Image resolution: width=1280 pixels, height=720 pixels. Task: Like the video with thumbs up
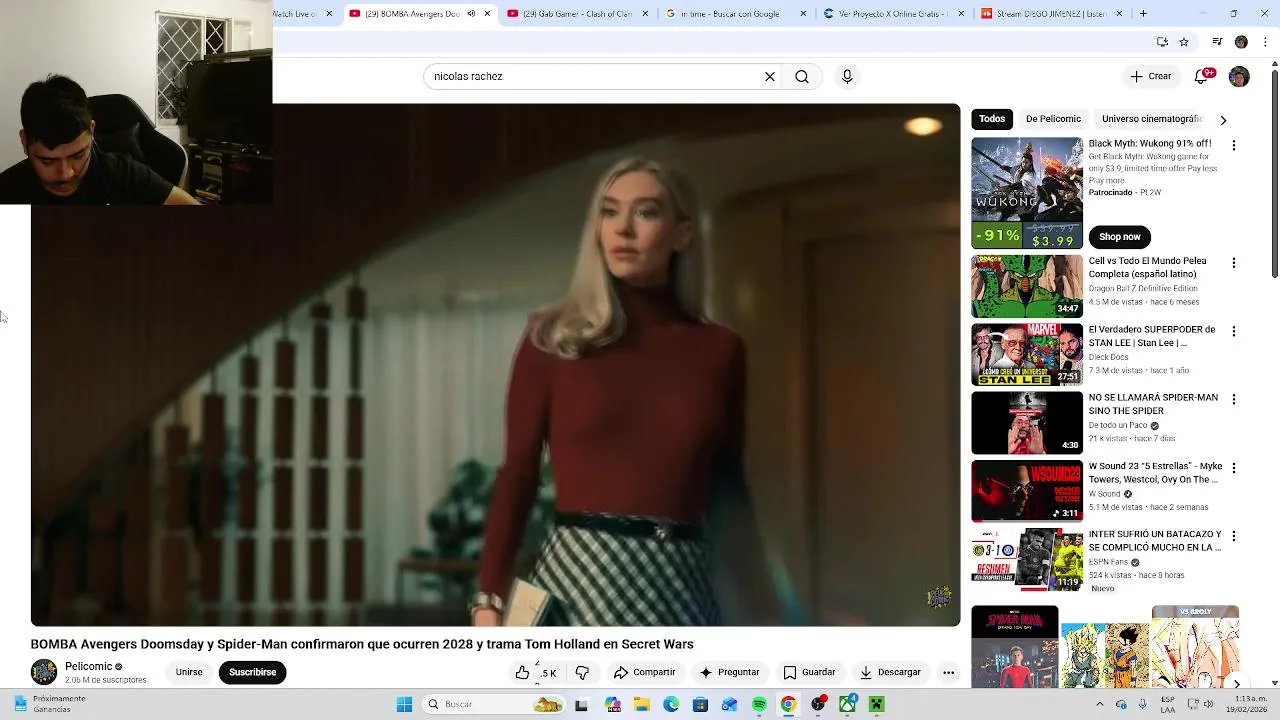(x=534, y=672)
